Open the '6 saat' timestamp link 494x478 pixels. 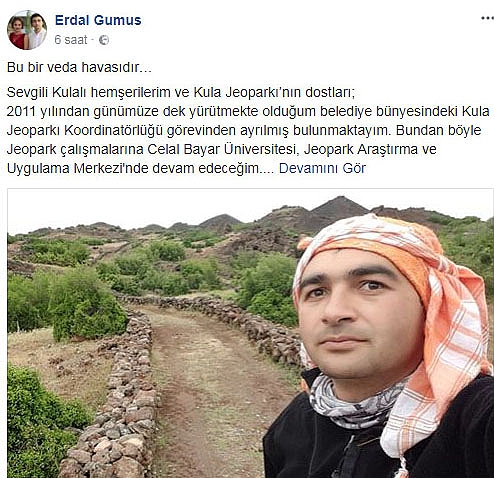click(71, 40)
